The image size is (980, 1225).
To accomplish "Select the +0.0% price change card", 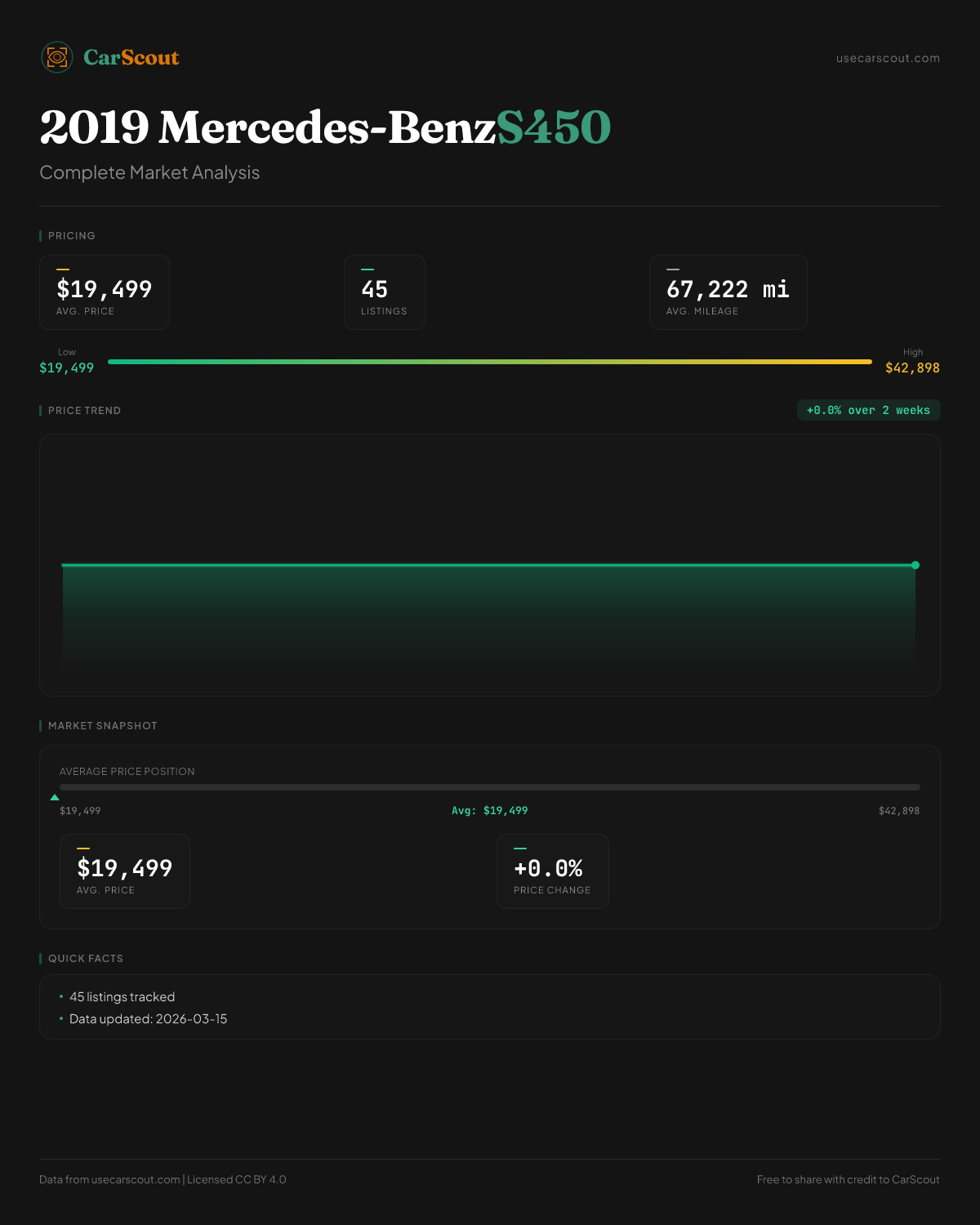I will 553,871.
